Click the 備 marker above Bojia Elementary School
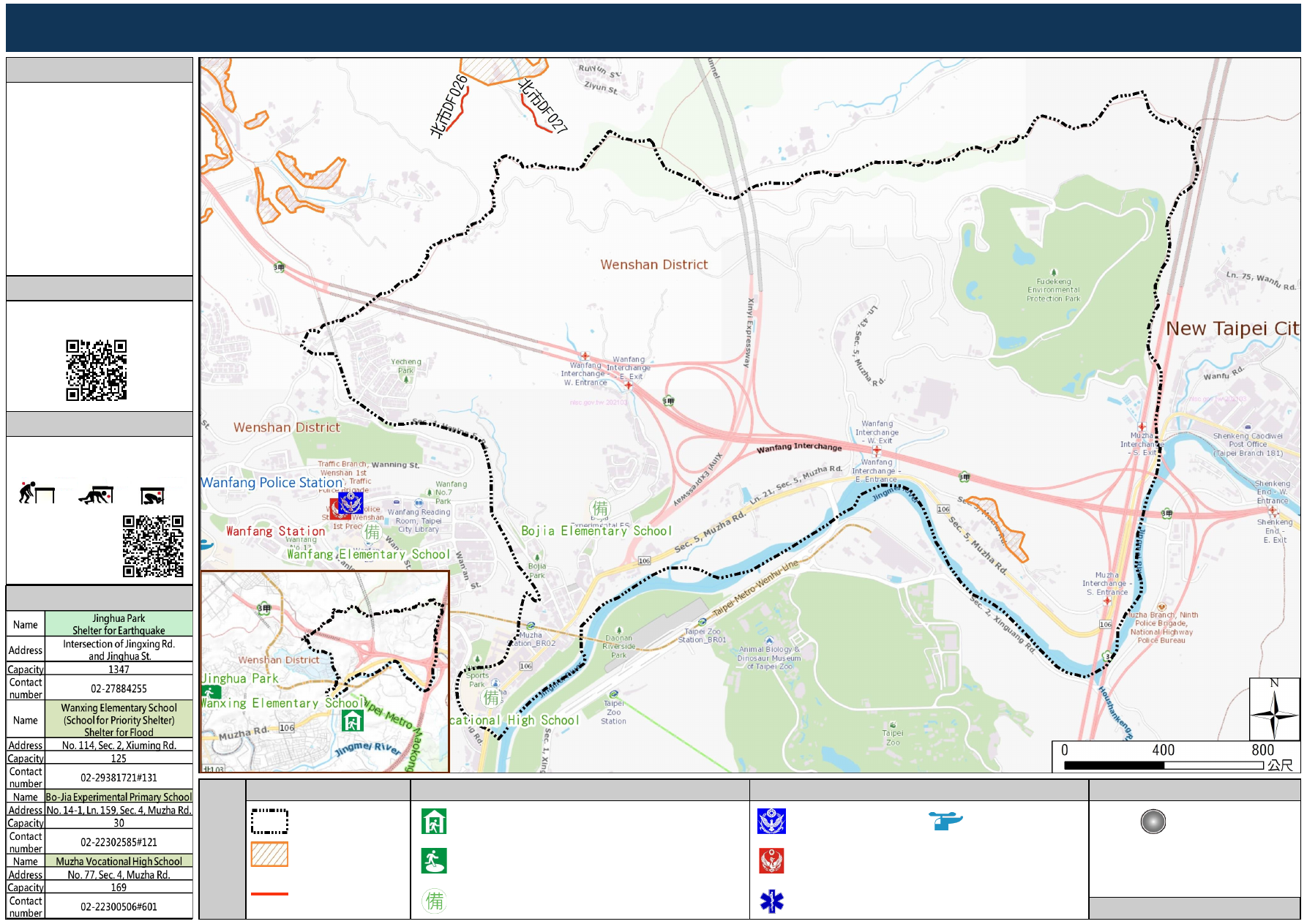 click(600, 508)
